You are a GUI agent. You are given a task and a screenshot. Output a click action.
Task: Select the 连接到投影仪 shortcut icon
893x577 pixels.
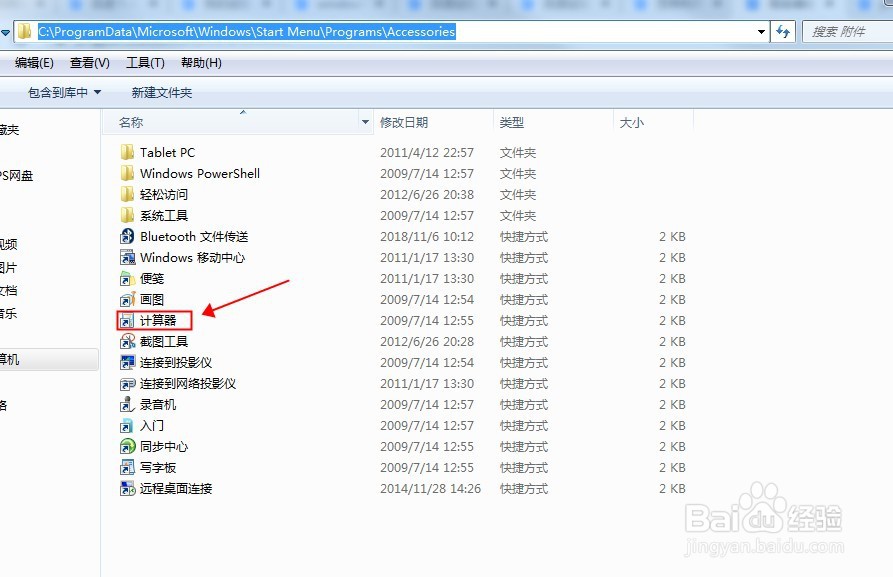(127, 363)
